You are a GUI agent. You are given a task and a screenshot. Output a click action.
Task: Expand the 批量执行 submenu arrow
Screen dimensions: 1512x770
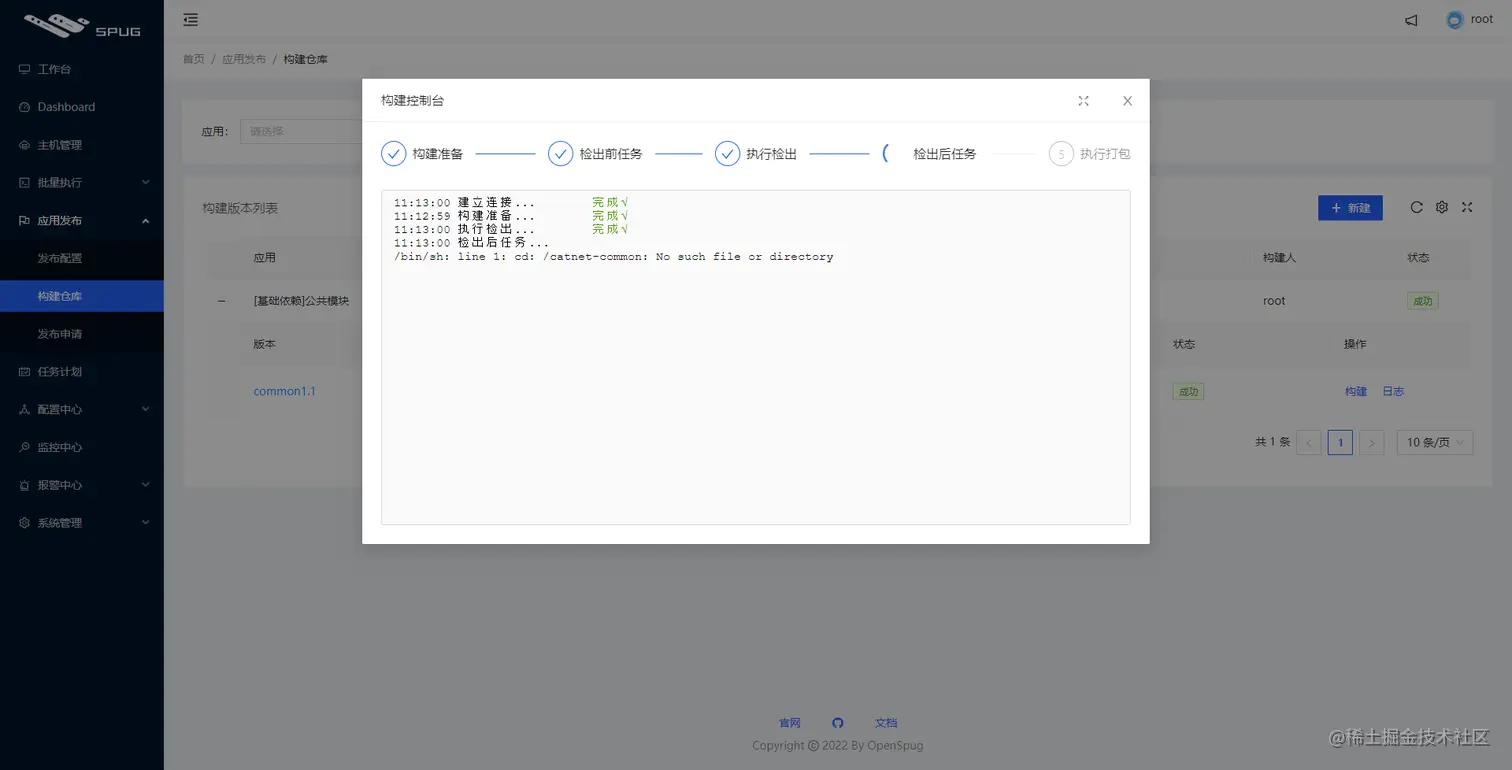tap(145, 183)
